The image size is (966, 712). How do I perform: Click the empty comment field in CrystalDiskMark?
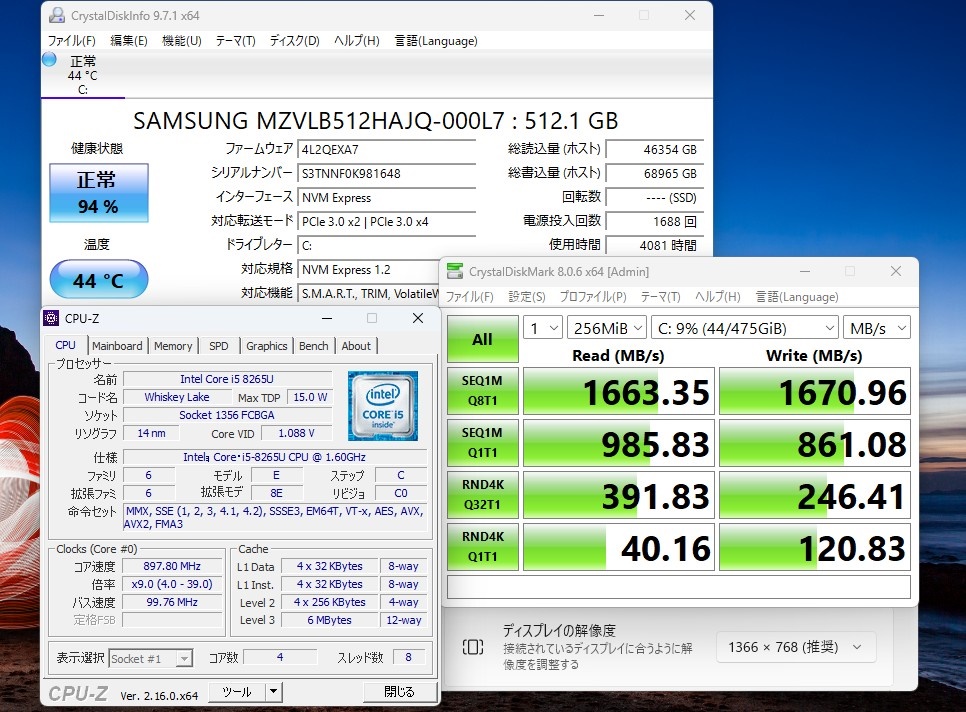pos(678,586)
